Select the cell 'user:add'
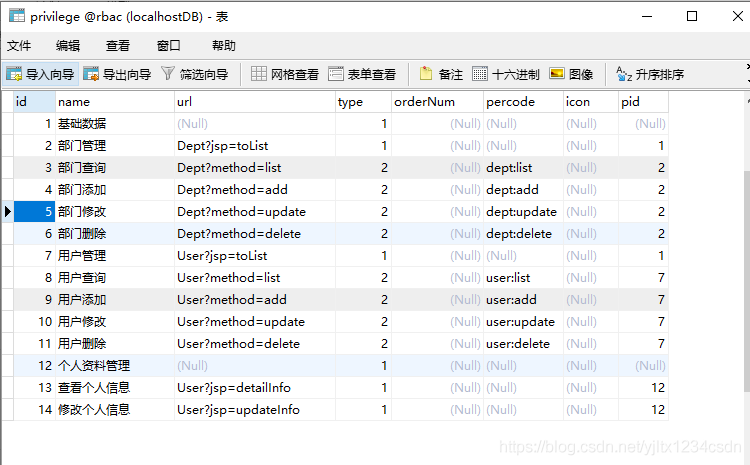 [523, 300]
